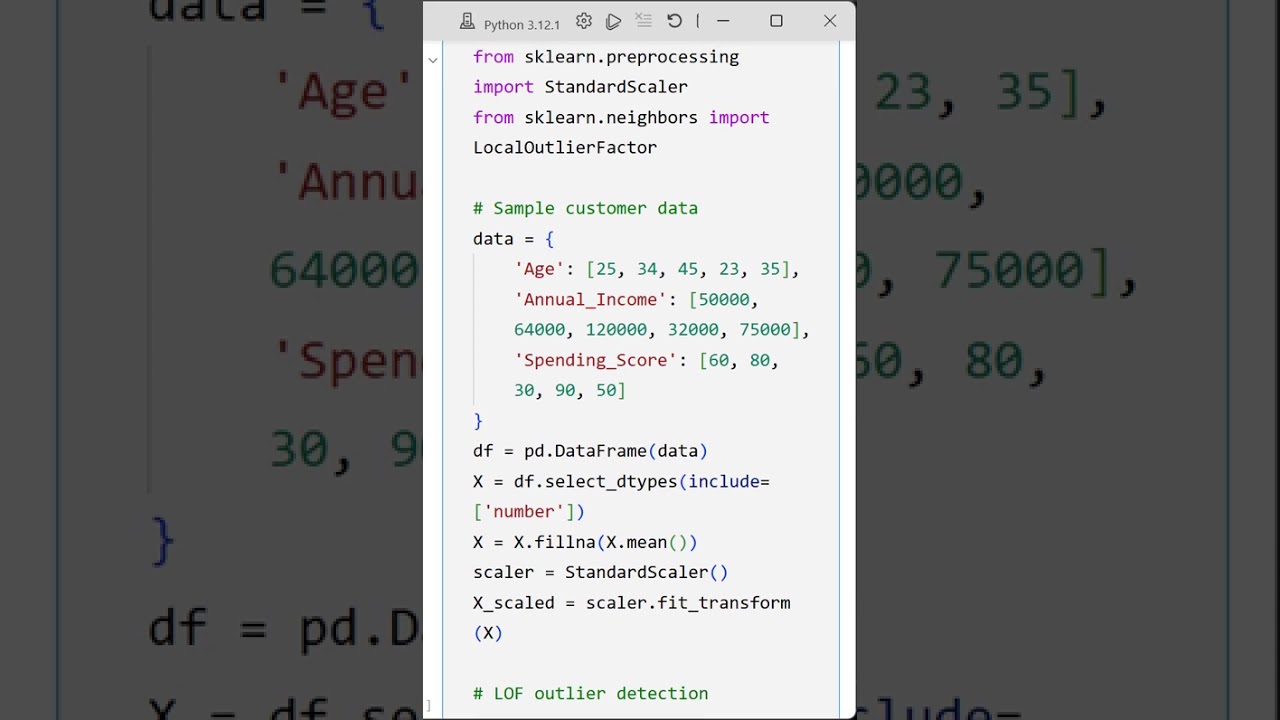The width and height of the screenshot is (1280, 720).
Task: Click the kernel server icon beside Python 3.12.1
Action: [467, 22]
